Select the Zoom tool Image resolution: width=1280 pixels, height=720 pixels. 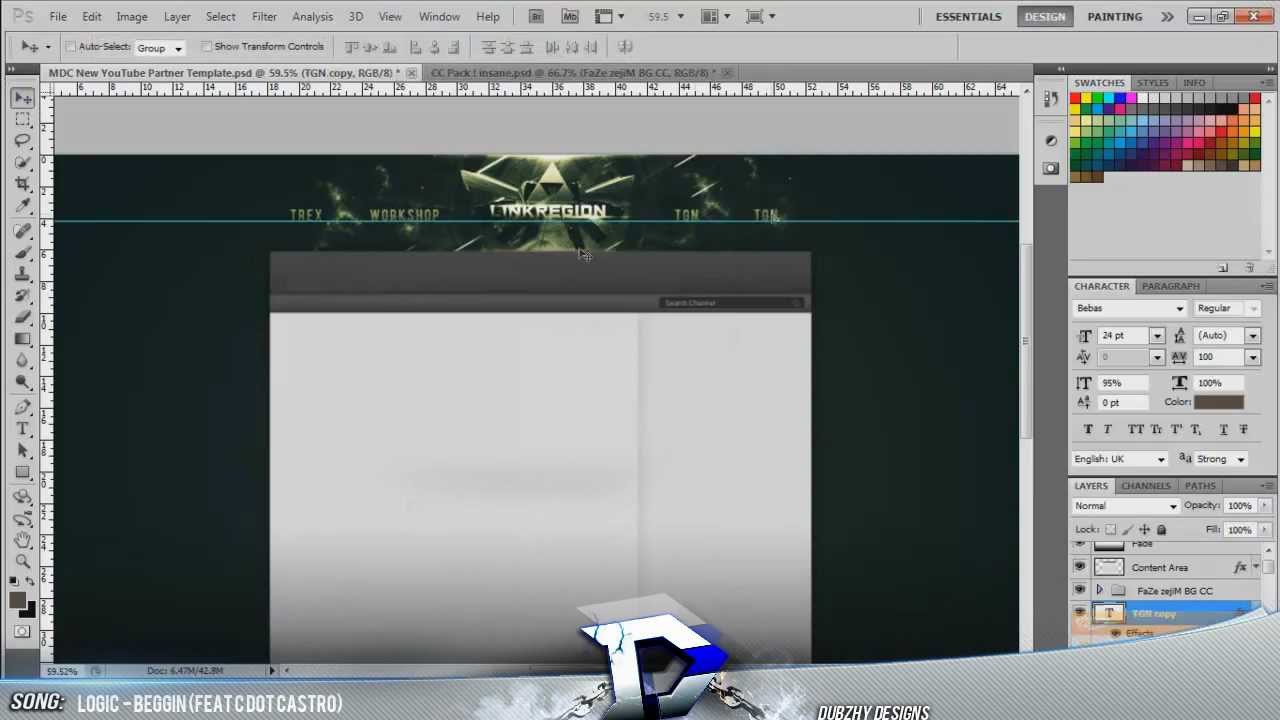click(23, 562)
